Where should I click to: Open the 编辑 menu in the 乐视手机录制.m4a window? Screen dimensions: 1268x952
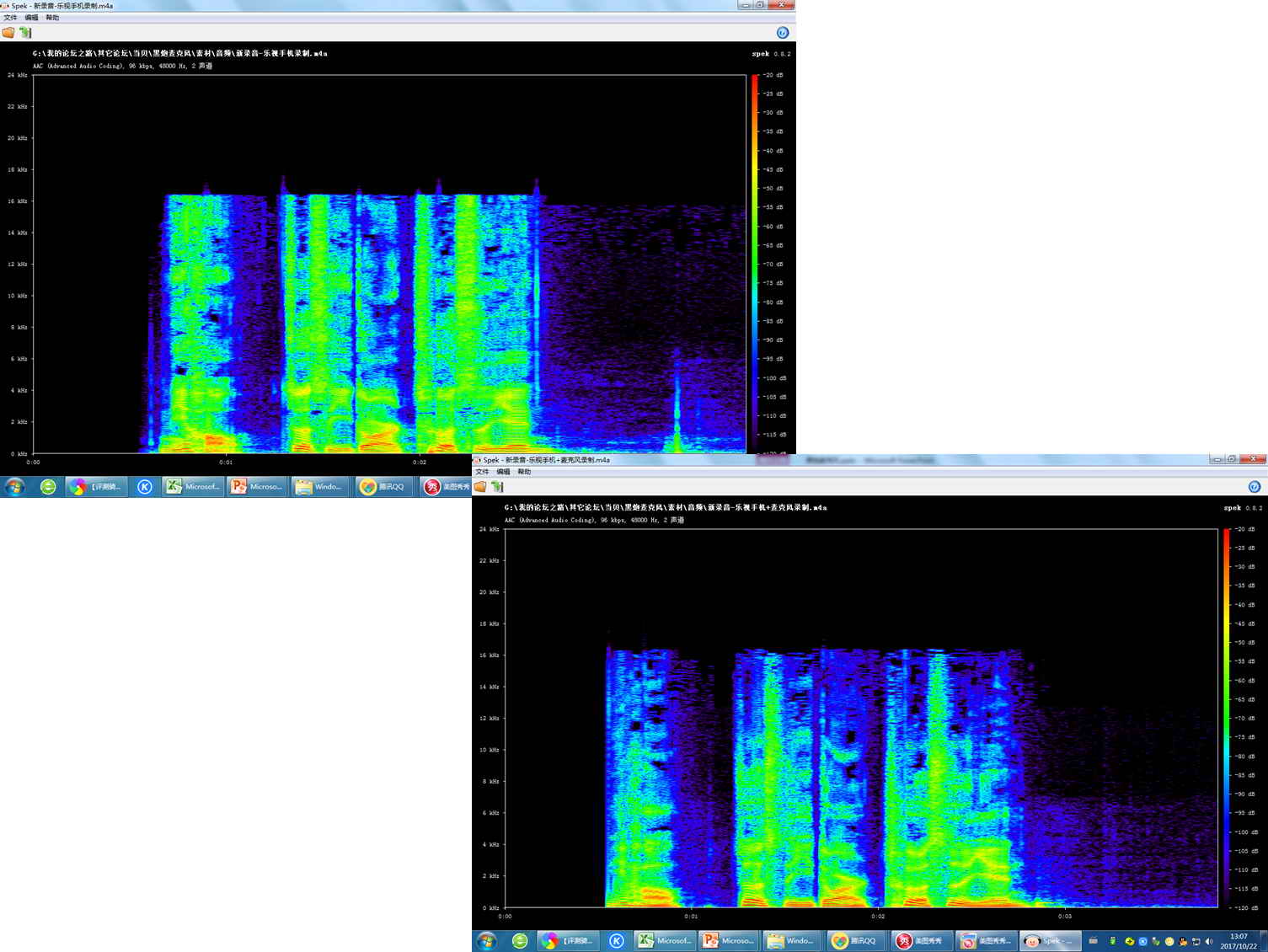point(31,18)
